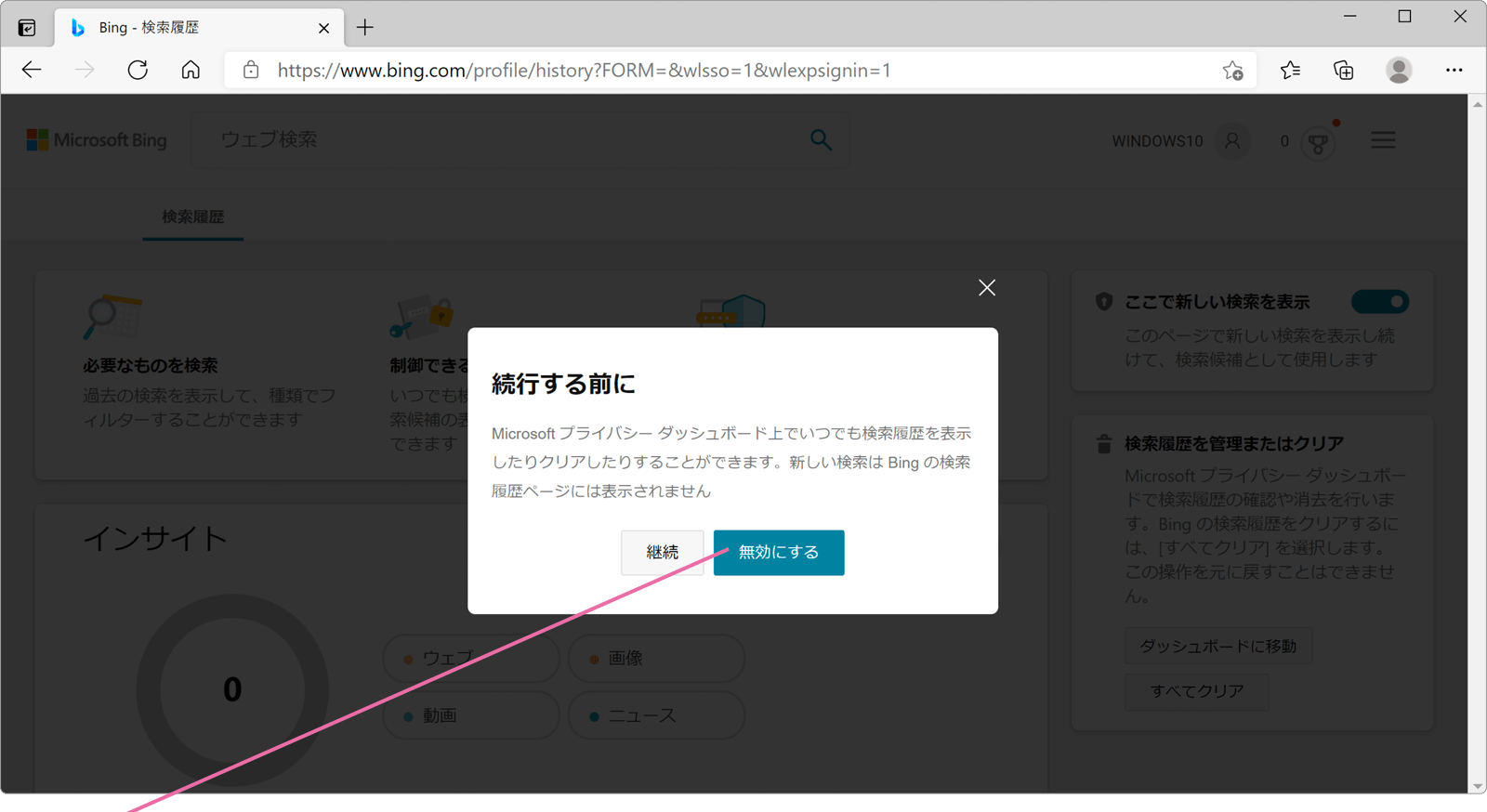1487x812 pixels.
Task: Open Edge Settings and more menu
Action: tap(1454, 70)
